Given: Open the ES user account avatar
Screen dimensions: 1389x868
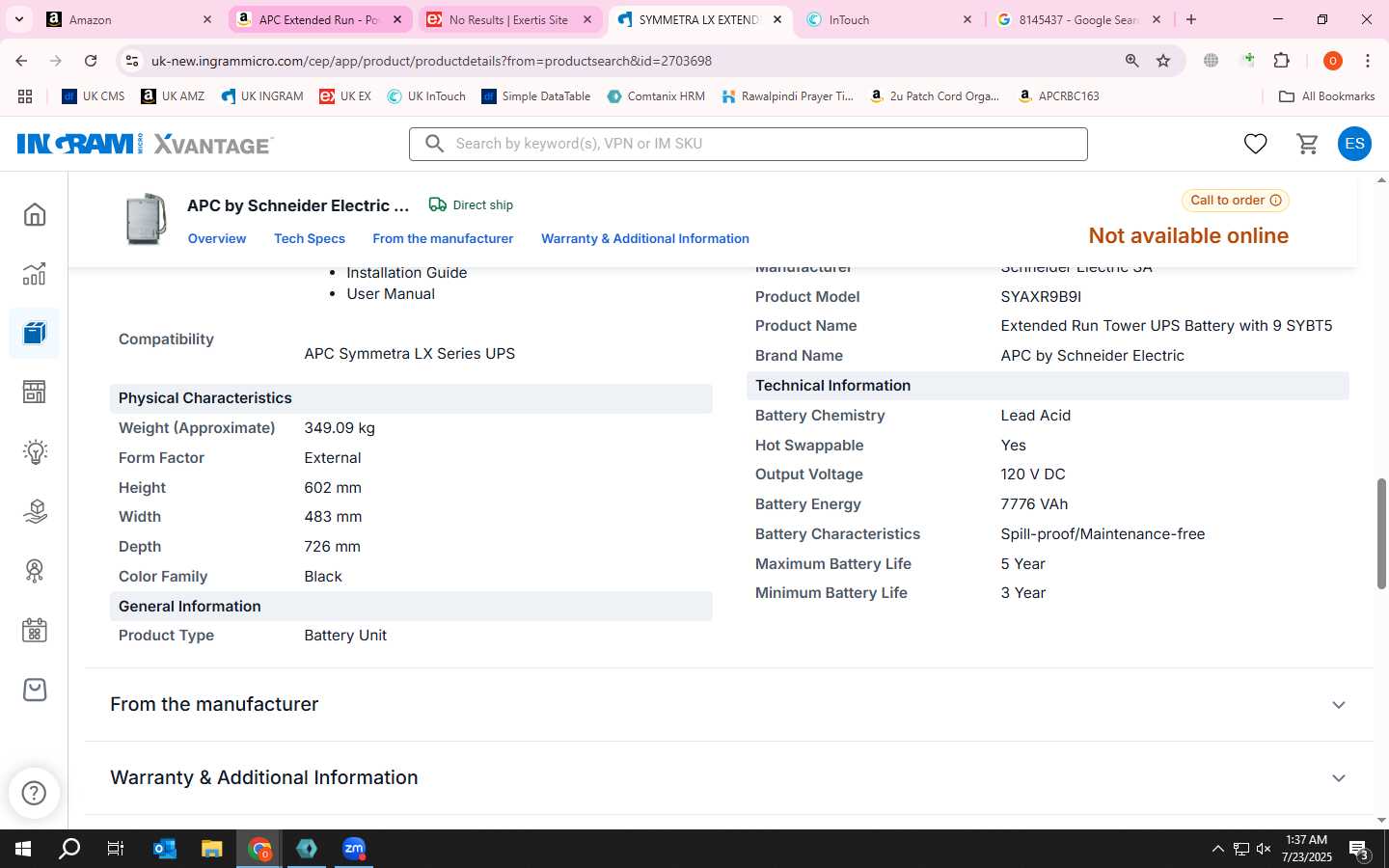Looking at the screenshot, I should [x=1354, y=144].
